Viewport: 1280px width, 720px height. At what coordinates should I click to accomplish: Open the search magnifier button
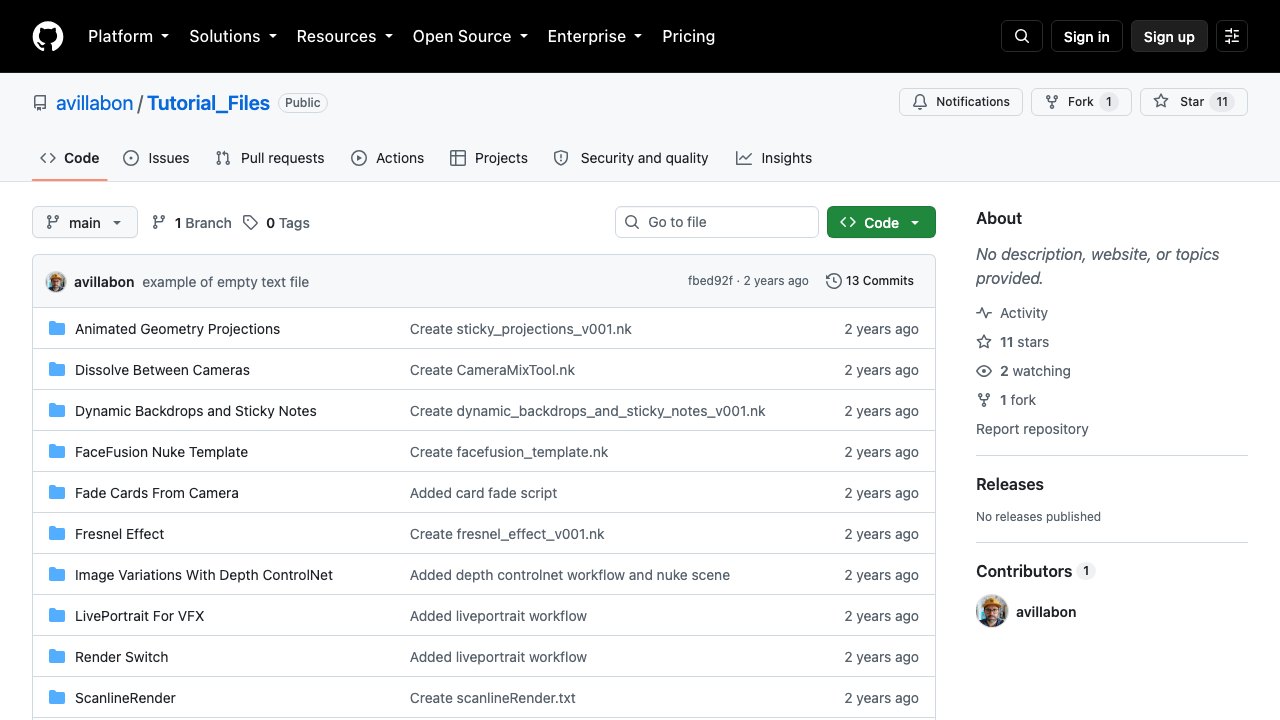(x=1022, y=36)
